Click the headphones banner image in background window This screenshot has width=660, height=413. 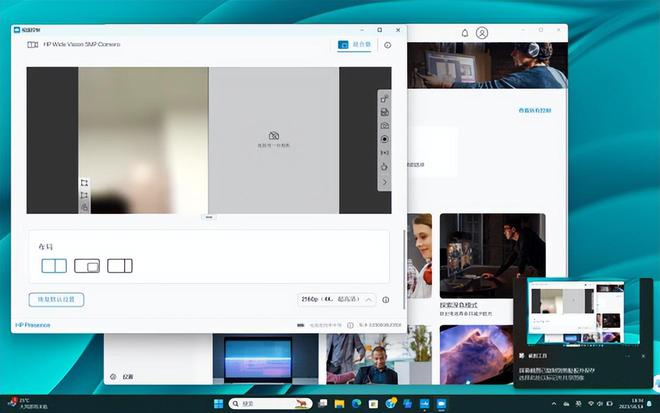tap(487, 65)
